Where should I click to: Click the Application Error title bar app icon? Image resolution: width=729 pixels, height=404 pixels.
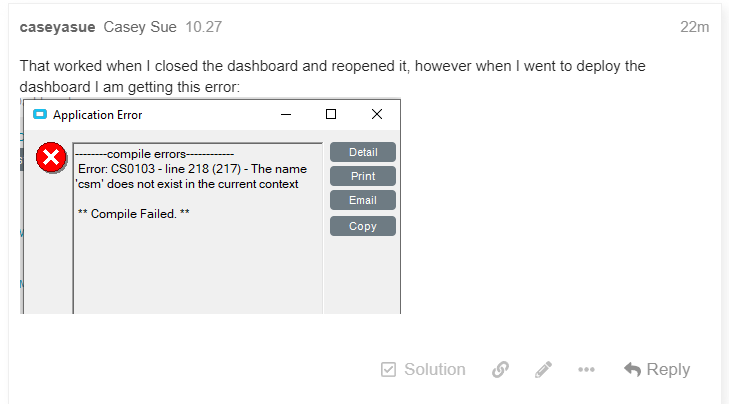[40, 115]
